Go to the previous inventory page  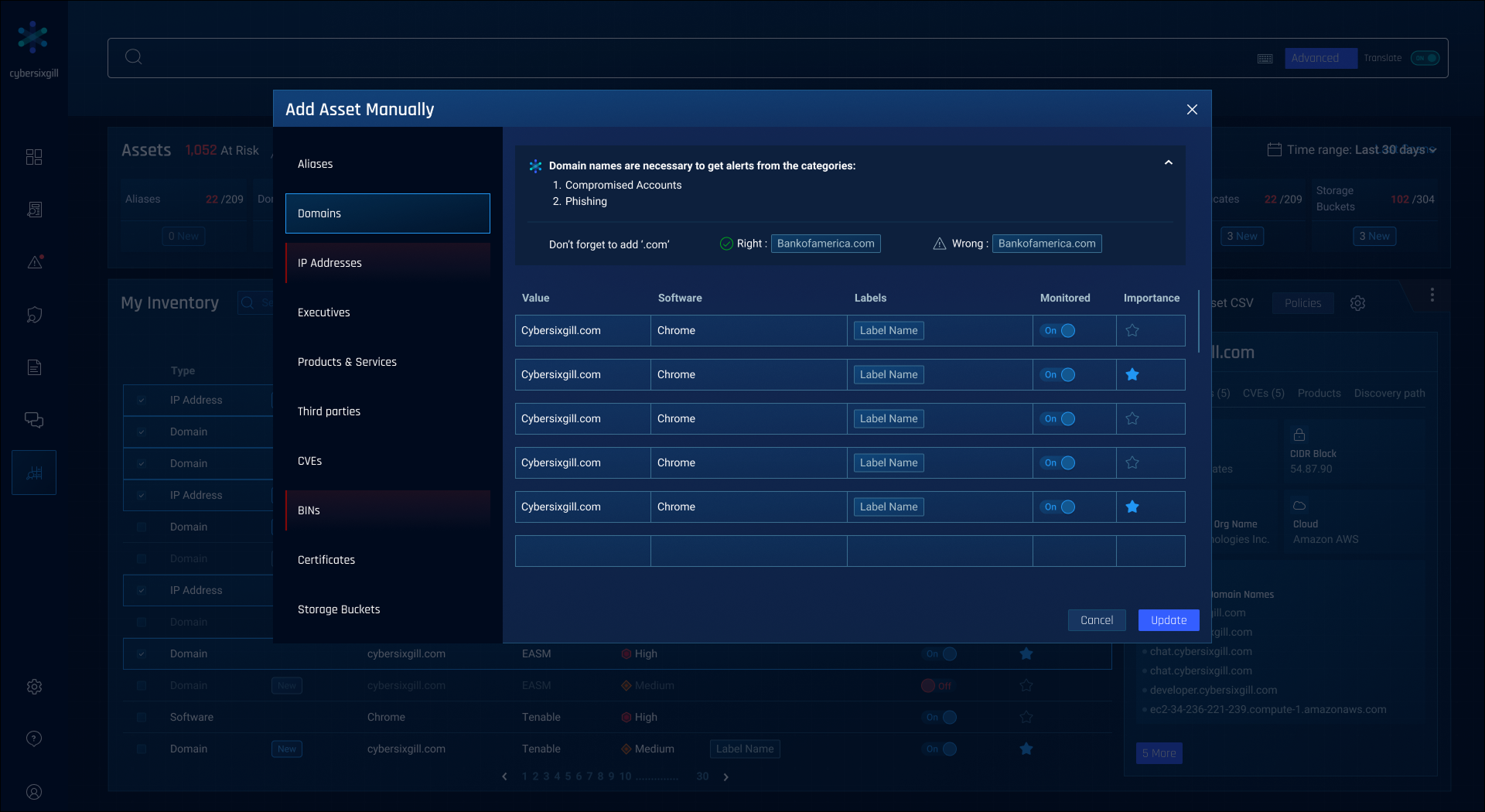pyautogui.click(x=505, y=776)
